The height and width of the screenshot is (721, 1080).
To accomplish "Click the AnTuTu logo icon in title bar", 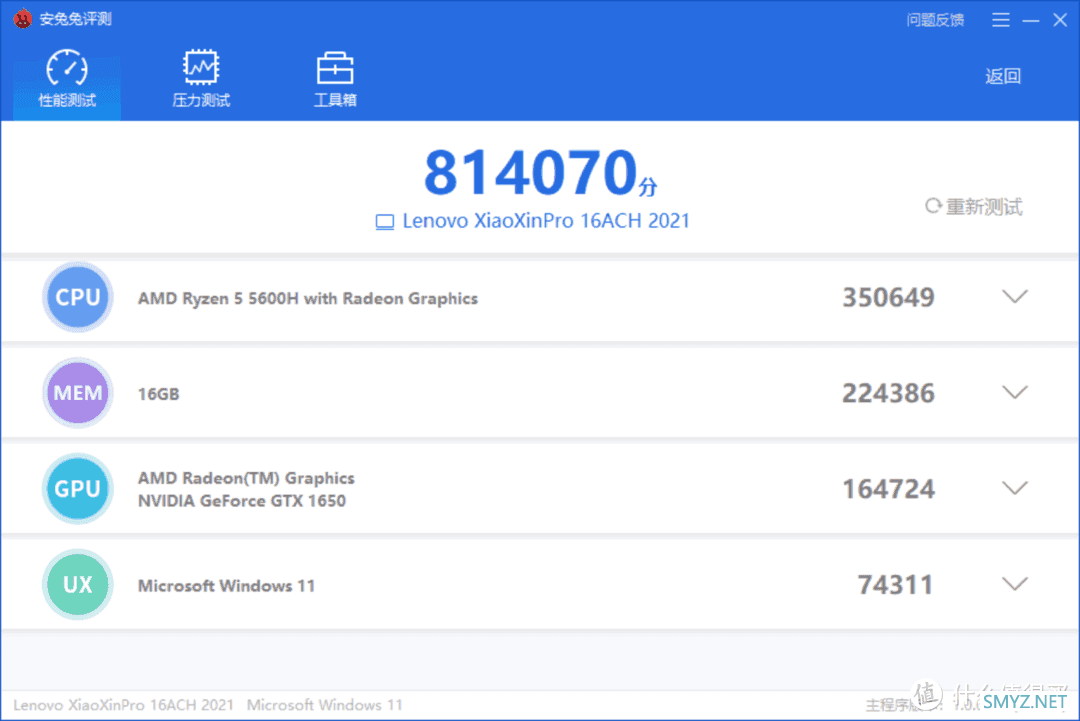I will [x=23, y=19].
